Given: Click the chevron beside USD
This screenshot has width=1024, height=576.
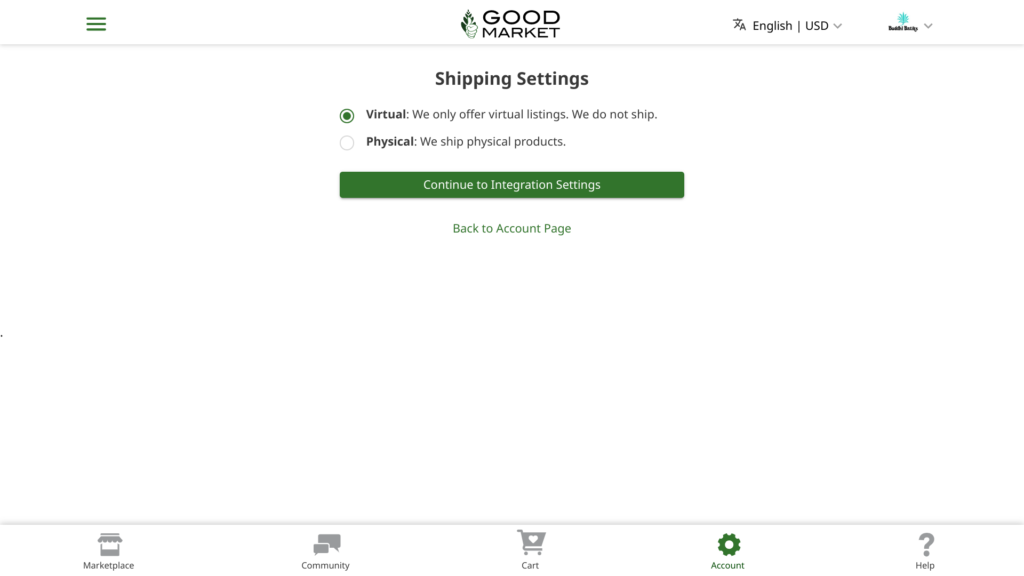Looking at the screenshot, I should (838, 26).
